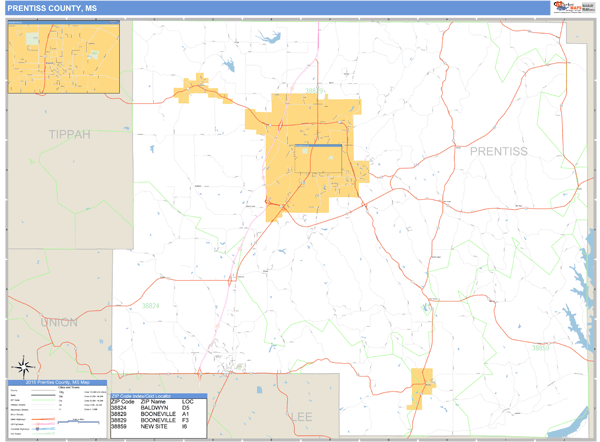This screenshot has height=442, width=600.
Task: Select the TIPPAH county label
Action: [68, 134]
